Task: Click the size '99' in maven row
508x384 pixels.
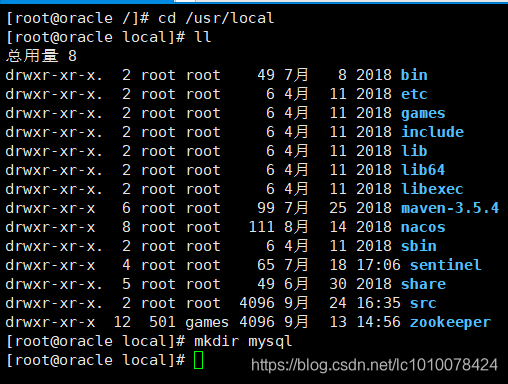Action: tap(266, 208)
